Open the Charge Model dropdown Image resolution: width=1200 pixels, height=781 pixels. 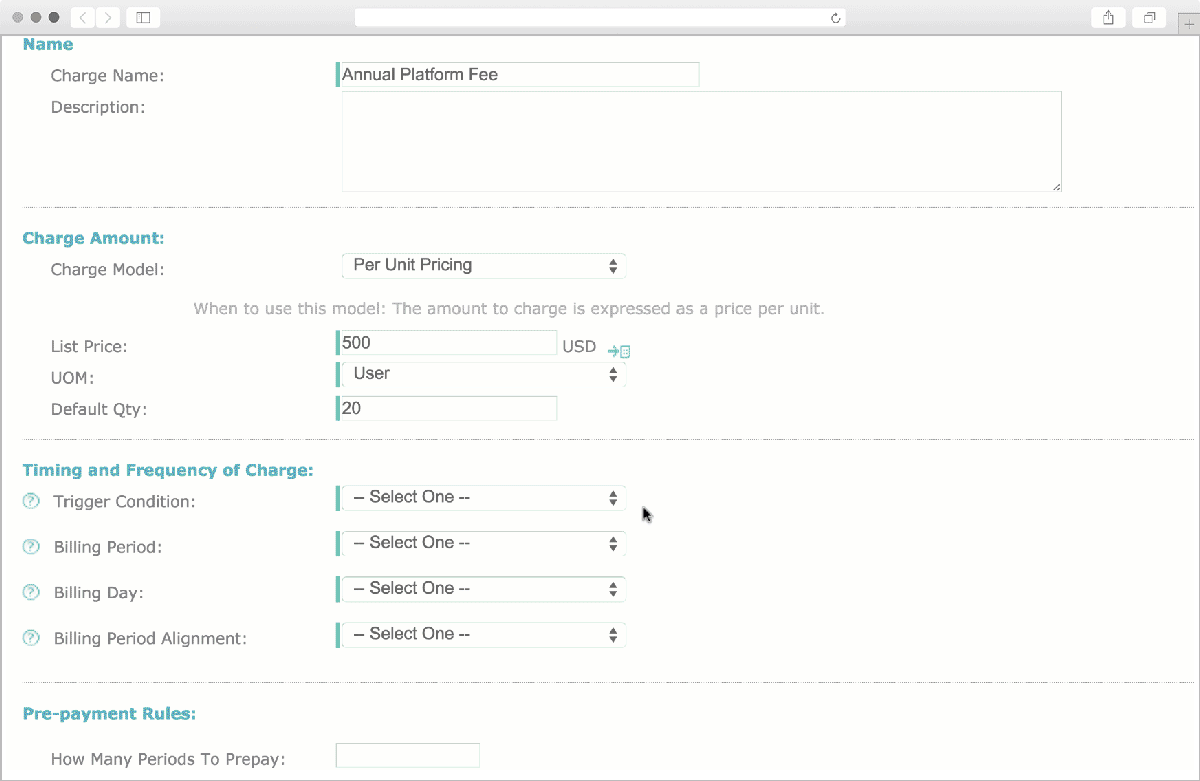[484, 266]
